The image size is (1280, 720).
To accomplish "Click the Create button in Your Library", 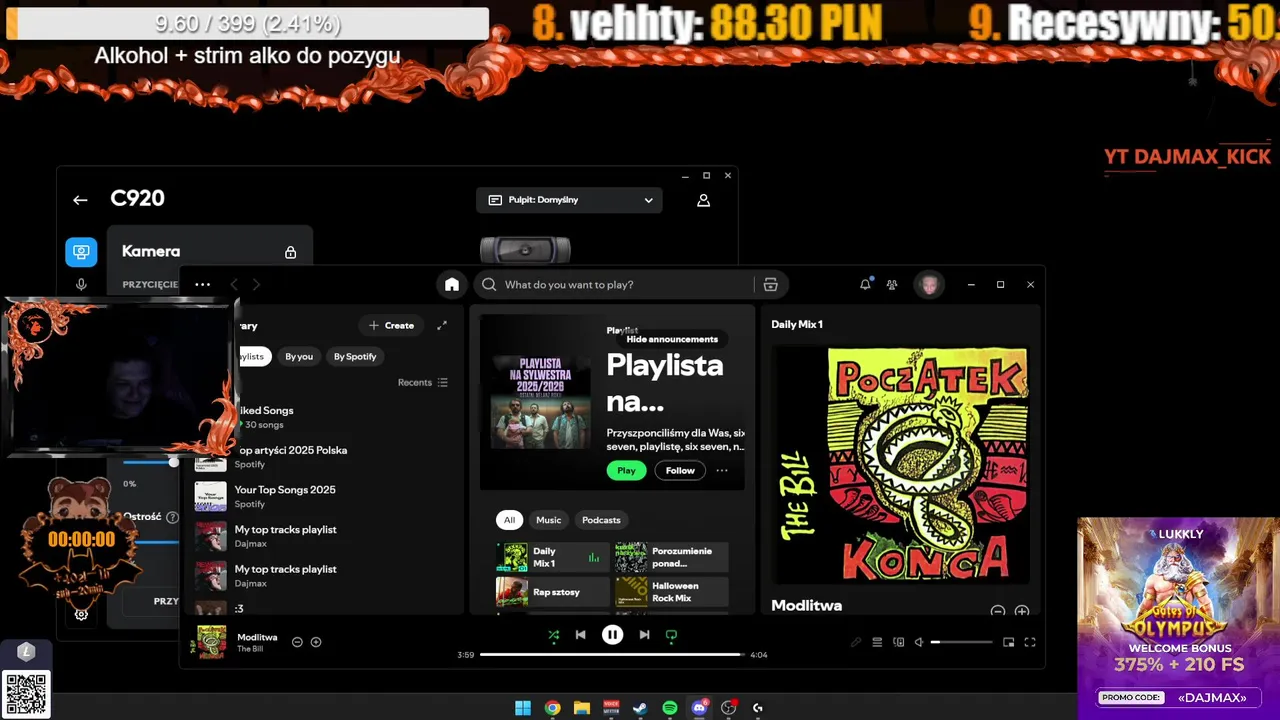I will [391, 325].
